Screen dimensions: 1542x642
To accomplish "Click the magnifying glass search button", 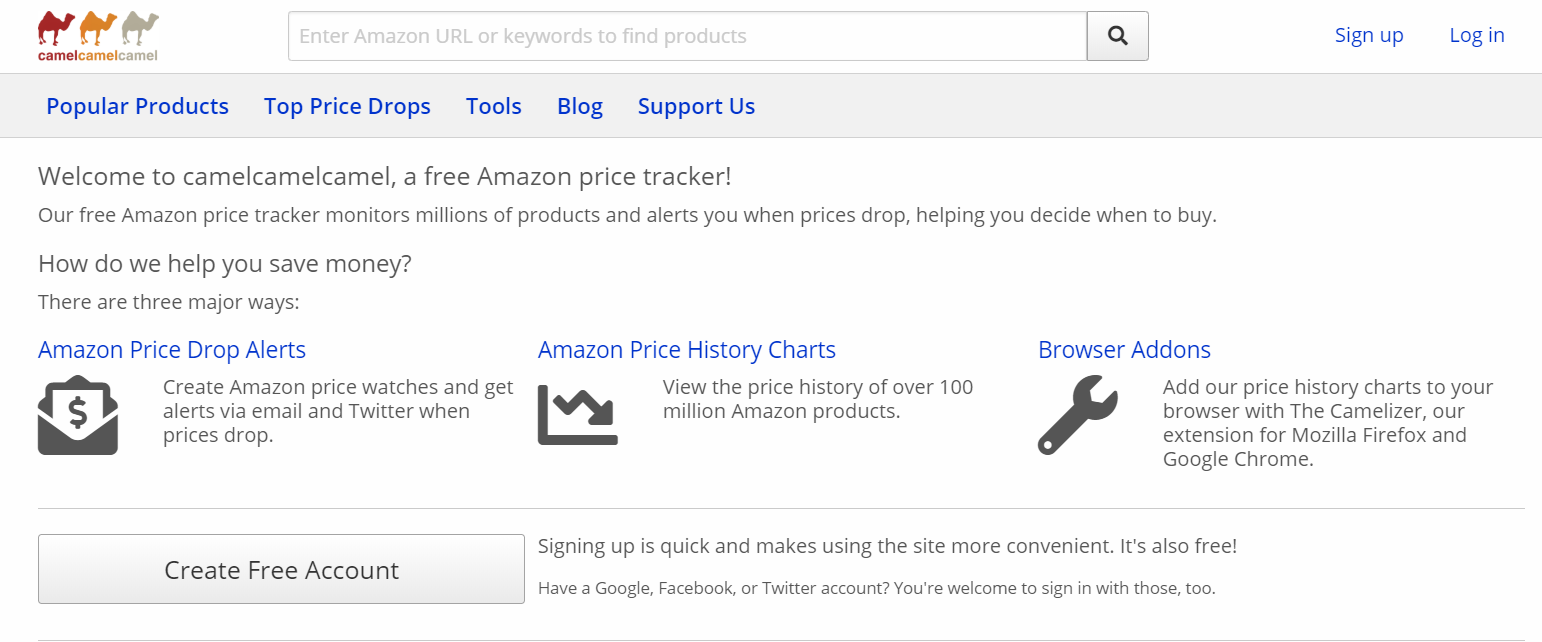I will click(x=1117, y=36).
